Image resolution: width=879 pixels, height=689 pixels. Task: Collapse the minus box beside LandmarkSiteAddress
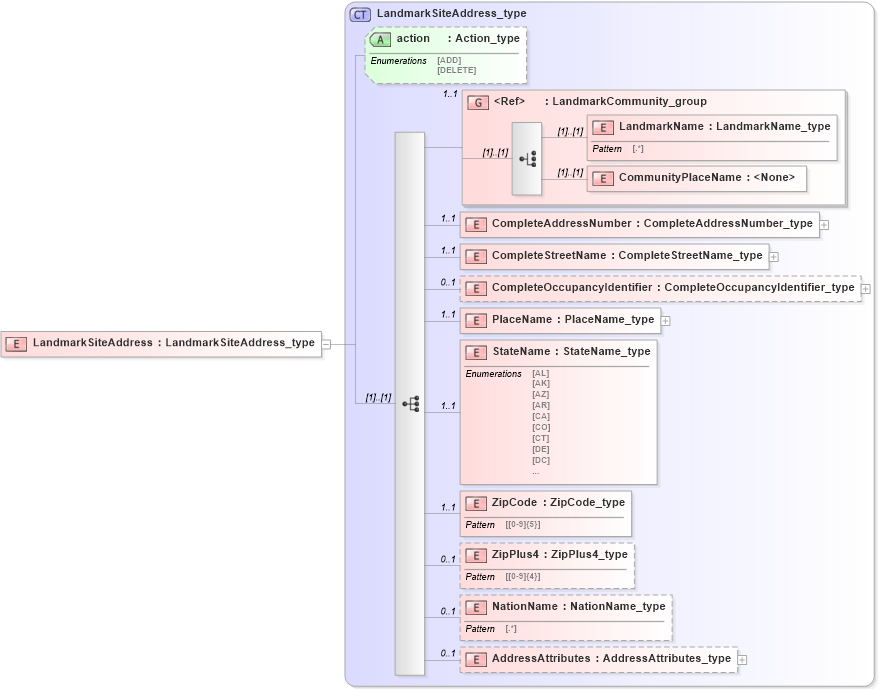(x=325, y=344)
